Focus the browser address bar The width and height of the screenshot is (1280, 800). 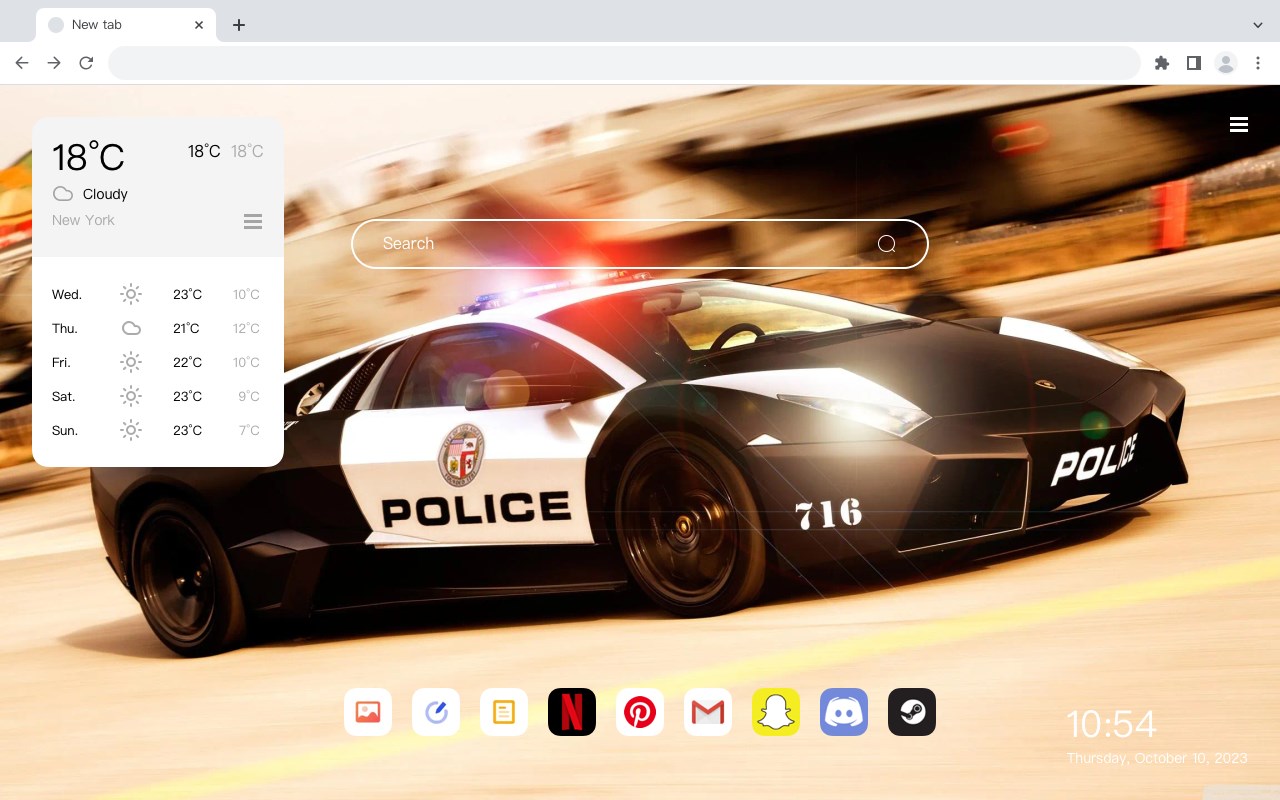[624, 63]
